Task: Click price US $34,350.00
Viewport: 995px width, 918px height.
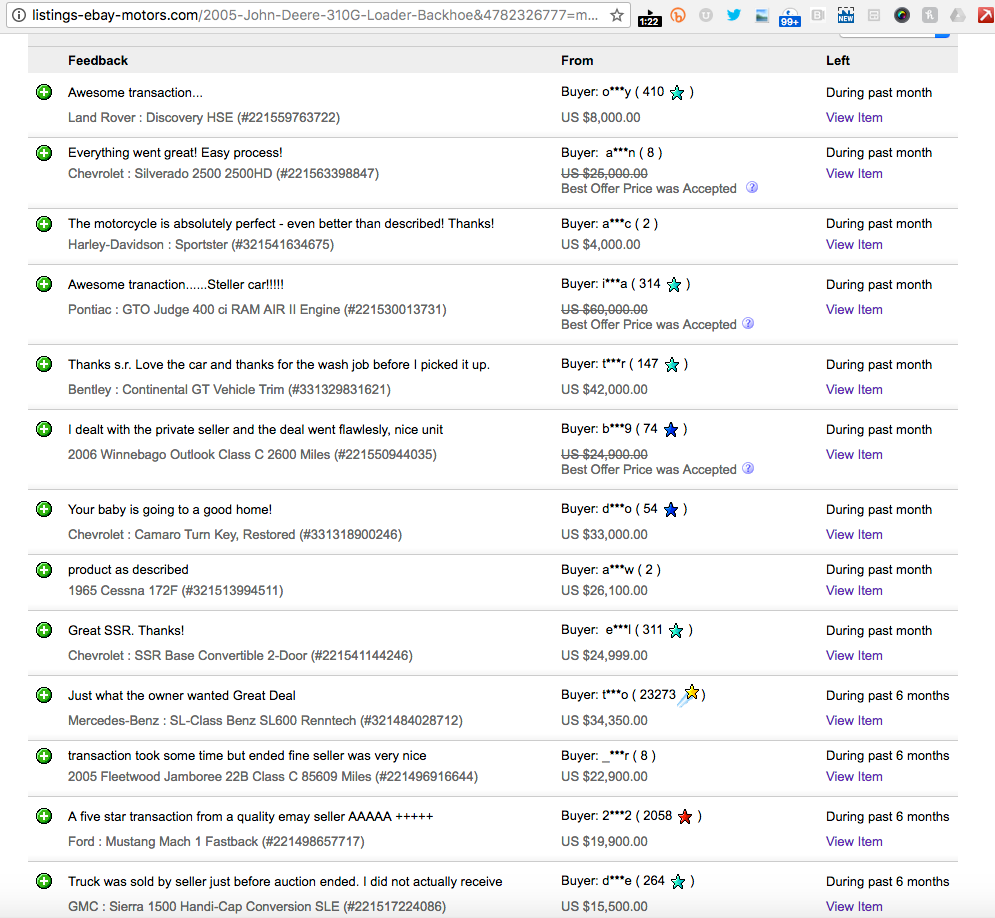Action: click(x=604, y=720)
